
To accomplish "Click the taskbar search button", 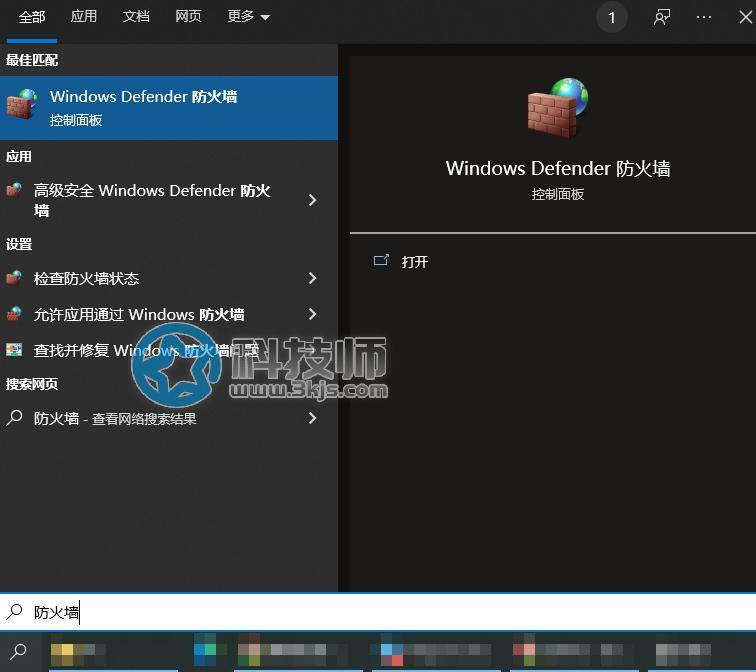I will click(x=18, y=652).
